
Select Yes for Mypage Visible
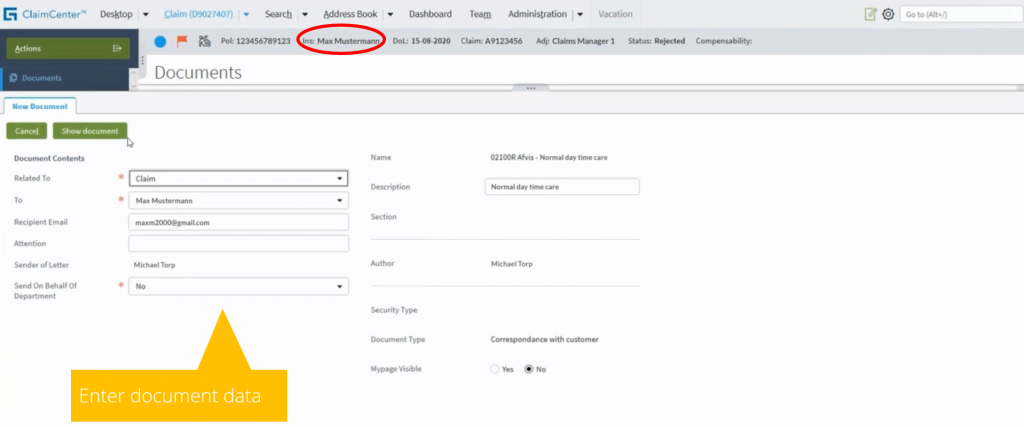(x=494, y=369)
